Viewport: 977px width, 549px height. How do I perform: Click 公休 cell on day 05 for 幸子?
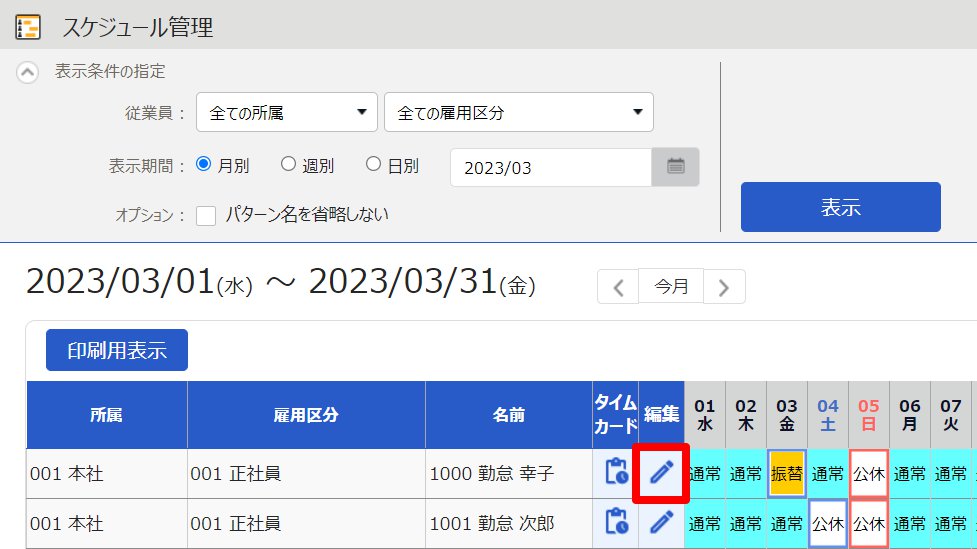point(869,474)
